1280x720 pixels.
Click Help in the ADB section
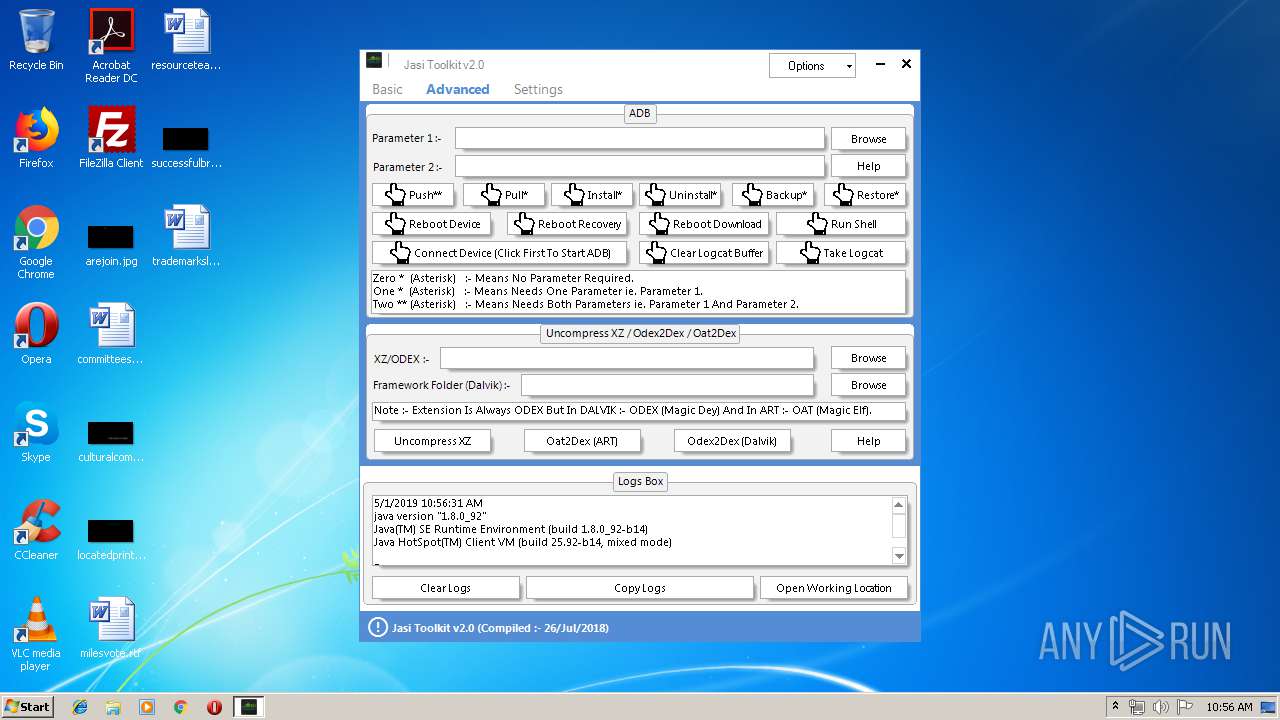(868, 166)
